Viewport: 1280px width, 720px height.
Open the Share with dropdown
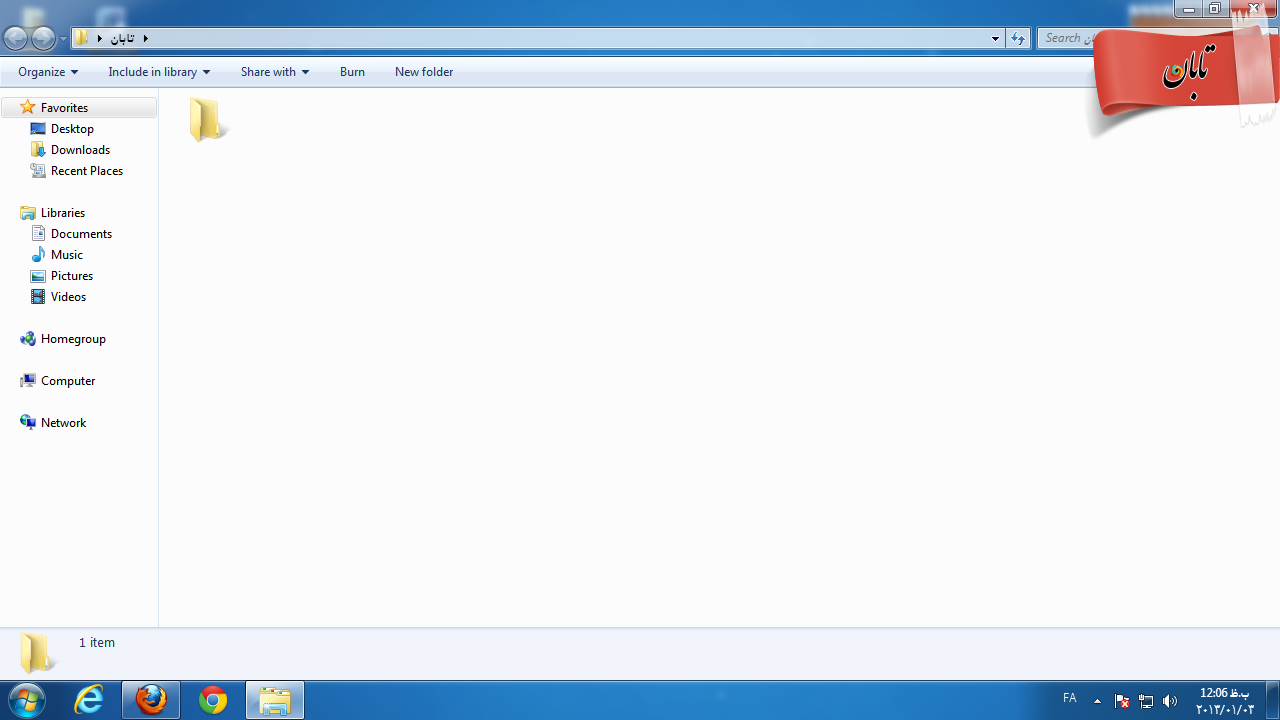click(274, 72)
